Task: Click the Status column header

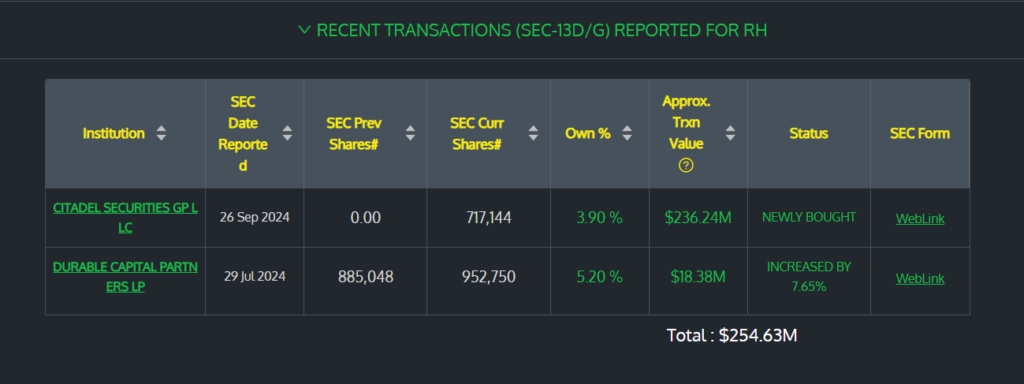Action: click(808, 134)
